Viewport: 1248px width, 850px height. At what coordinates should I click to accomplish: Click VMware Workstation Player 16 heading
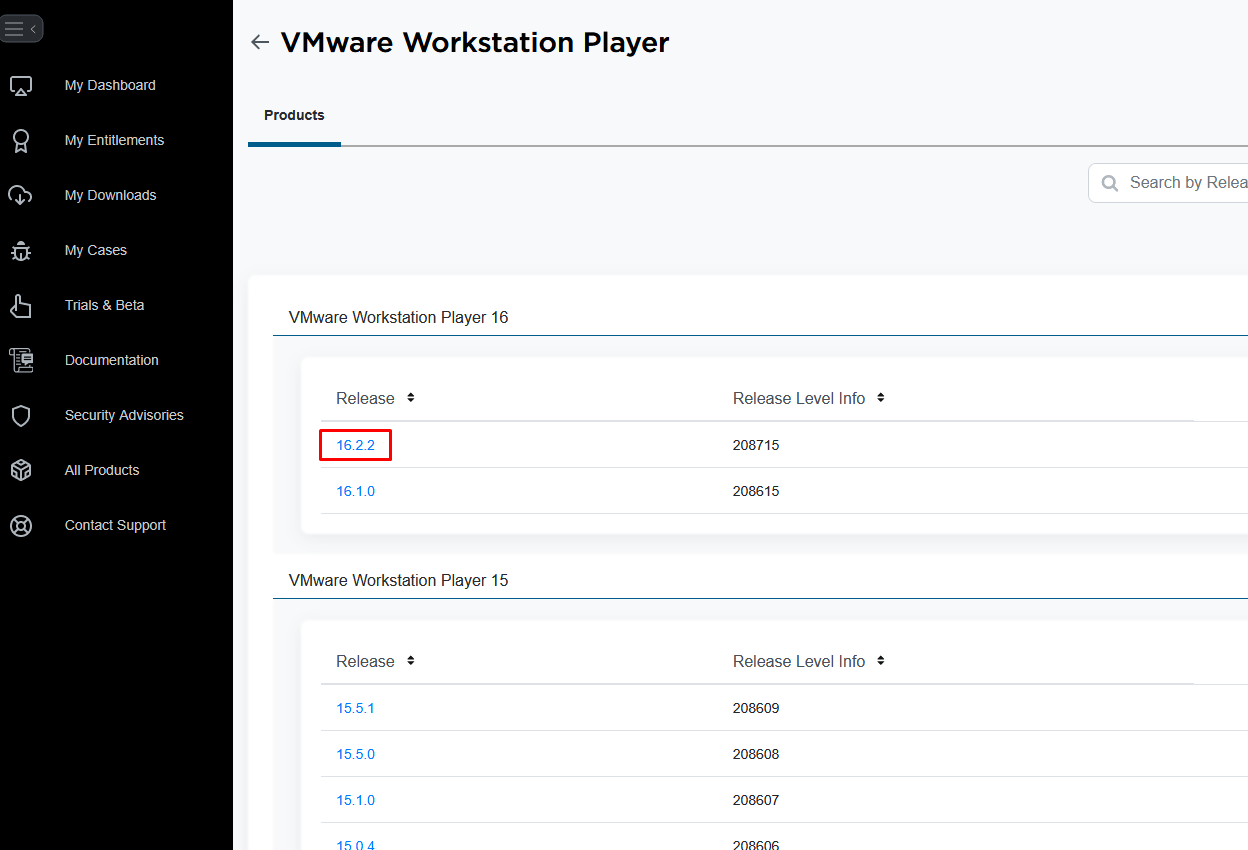(x=398, y=318)
